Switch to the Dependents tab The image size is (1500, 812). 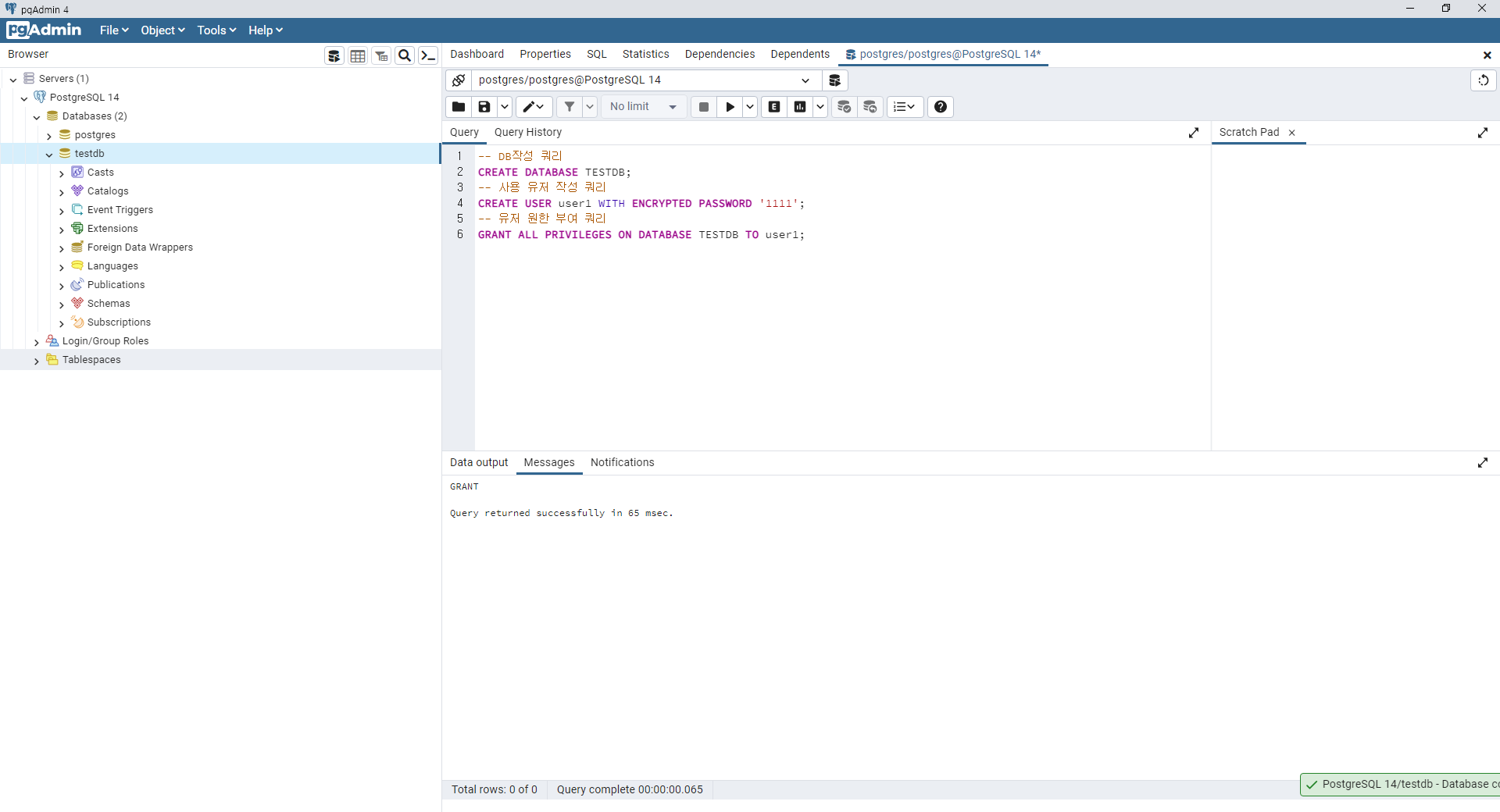point(800,55)
